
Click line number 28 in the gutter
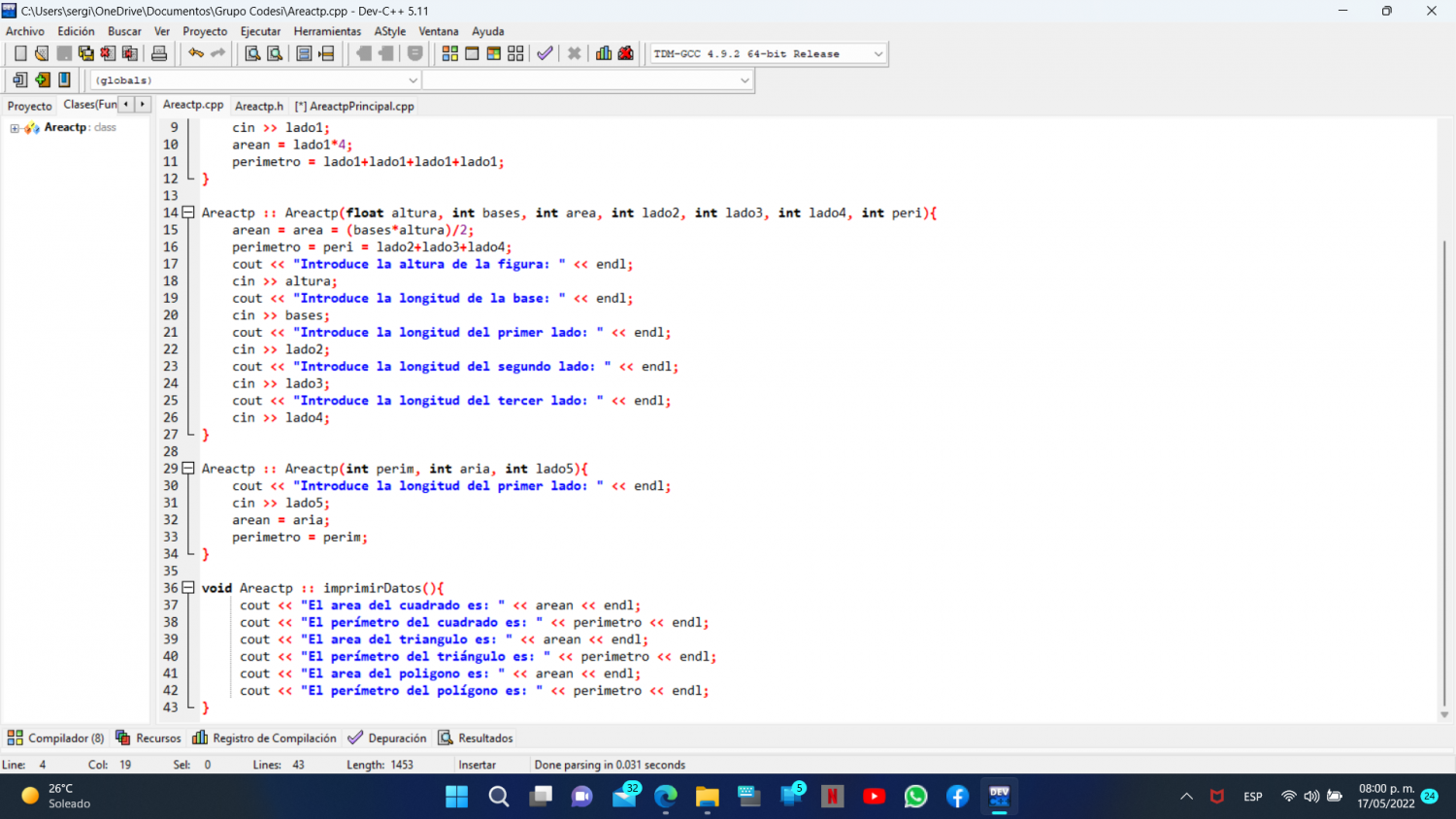point(171,451)
